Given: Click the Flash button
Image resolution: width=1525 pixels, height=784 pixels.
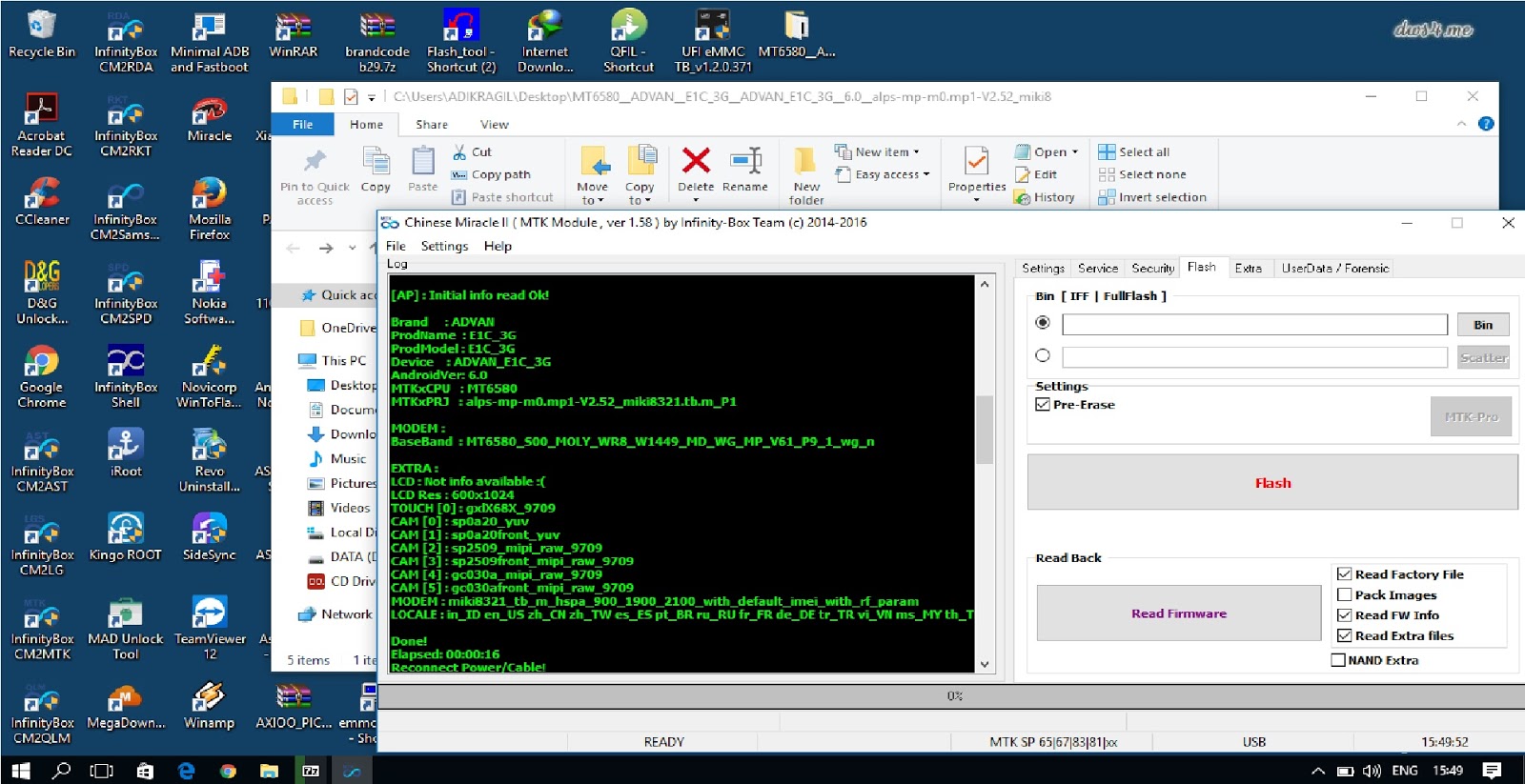Looking at the screenshot, I should pos(1272,482).
